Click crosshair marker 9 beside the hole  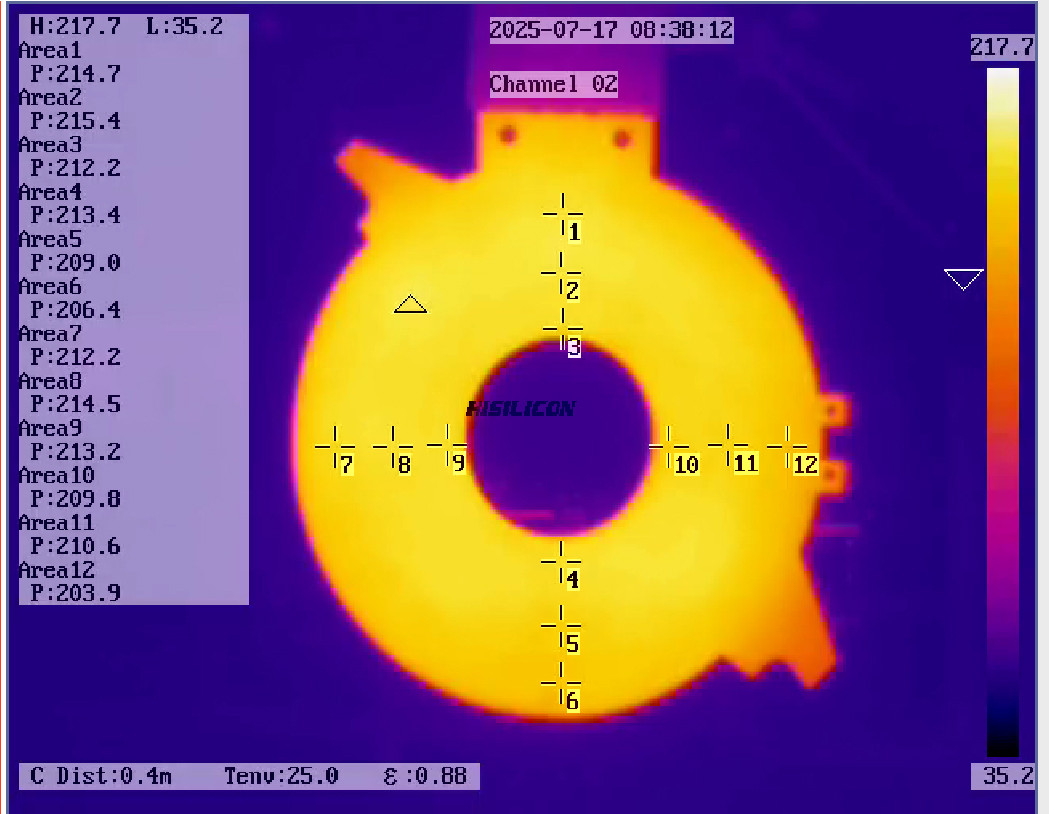[x=447, y=443]
